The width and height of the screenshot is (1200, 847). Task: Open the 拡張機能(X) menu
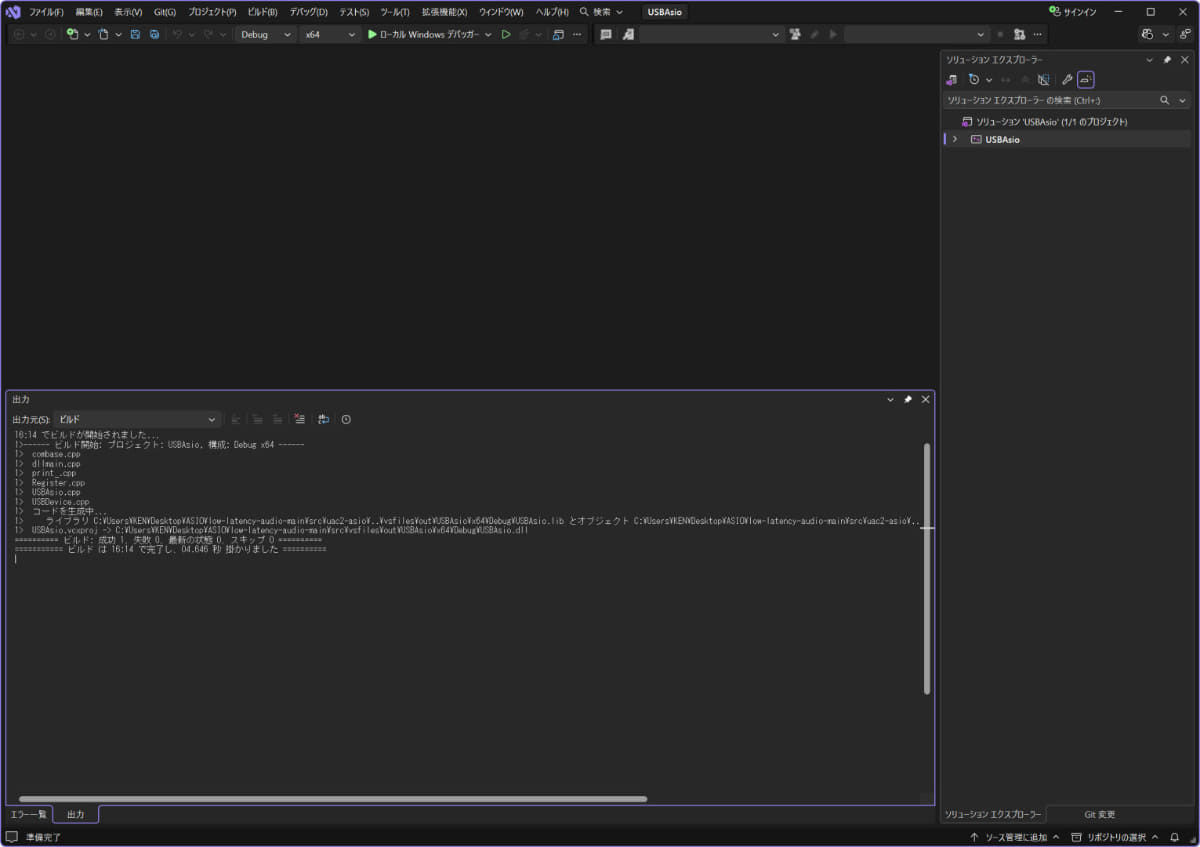tap(444, 12)
